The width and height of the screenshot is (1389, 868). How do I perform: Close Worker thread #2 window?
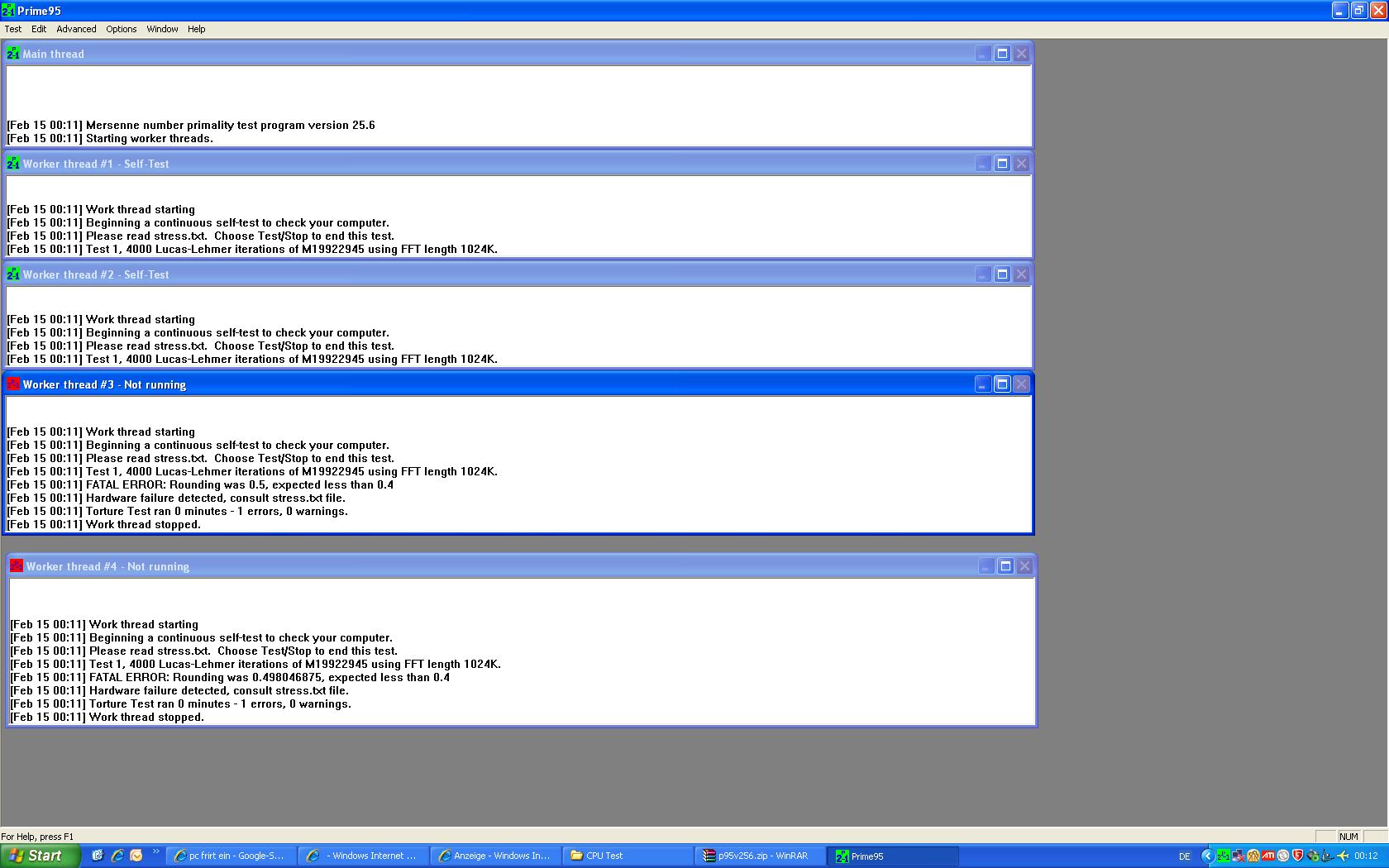click(x=1022, y=274)
